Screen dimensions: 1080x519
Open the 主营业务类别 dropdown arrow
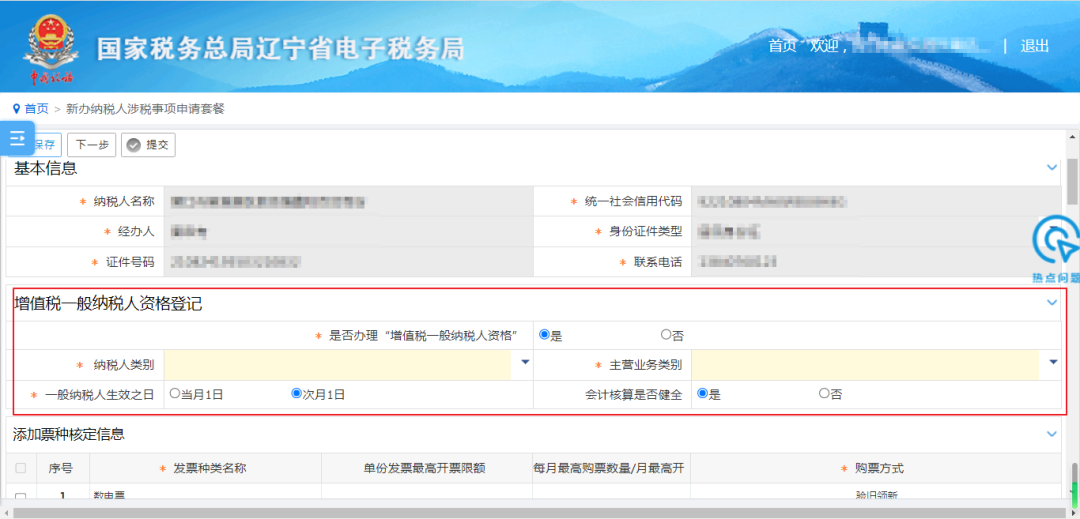1053,361
